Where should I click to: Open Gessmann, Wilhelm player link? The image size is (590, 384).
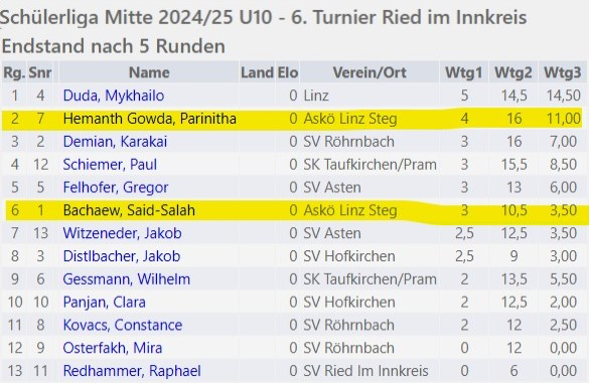(x=126, y=279)
